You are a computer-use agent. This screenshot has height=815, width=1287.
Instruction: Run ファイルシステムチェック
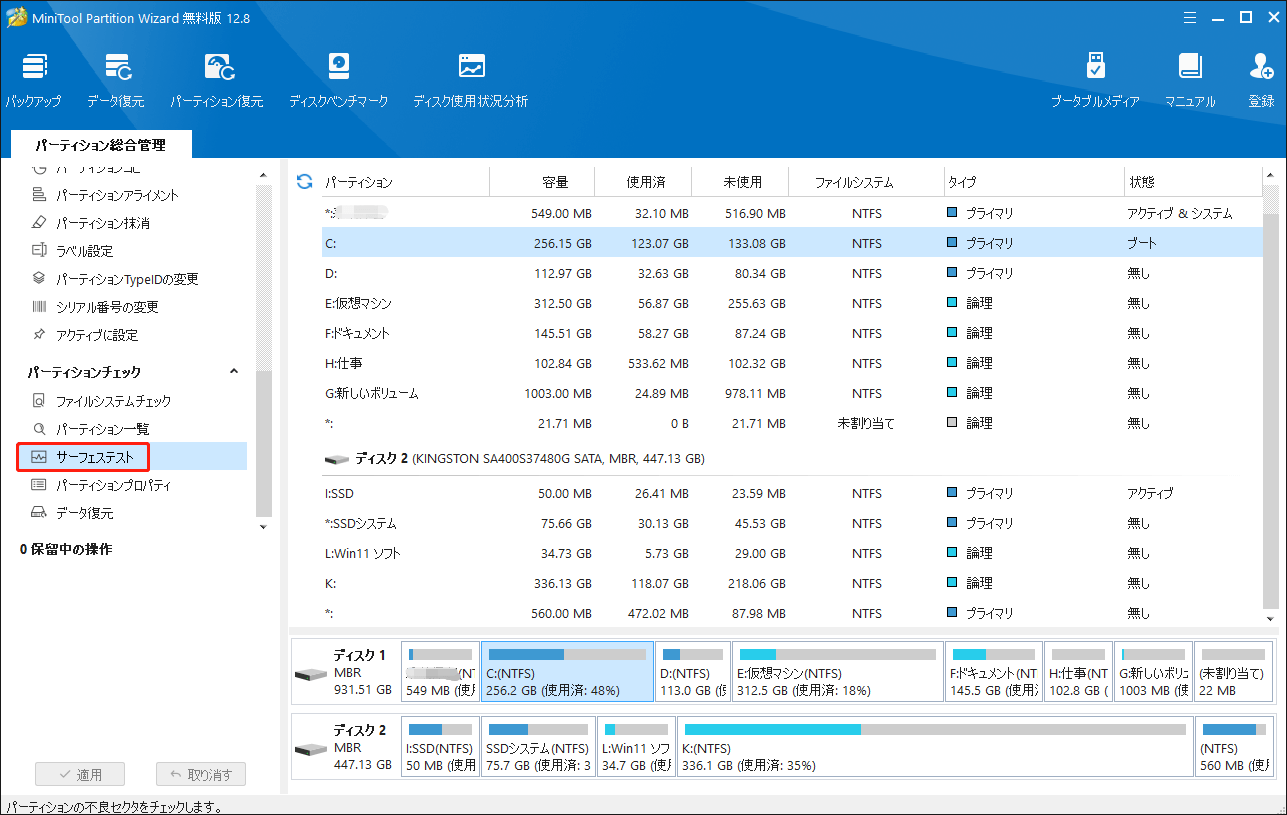point(101,401)
